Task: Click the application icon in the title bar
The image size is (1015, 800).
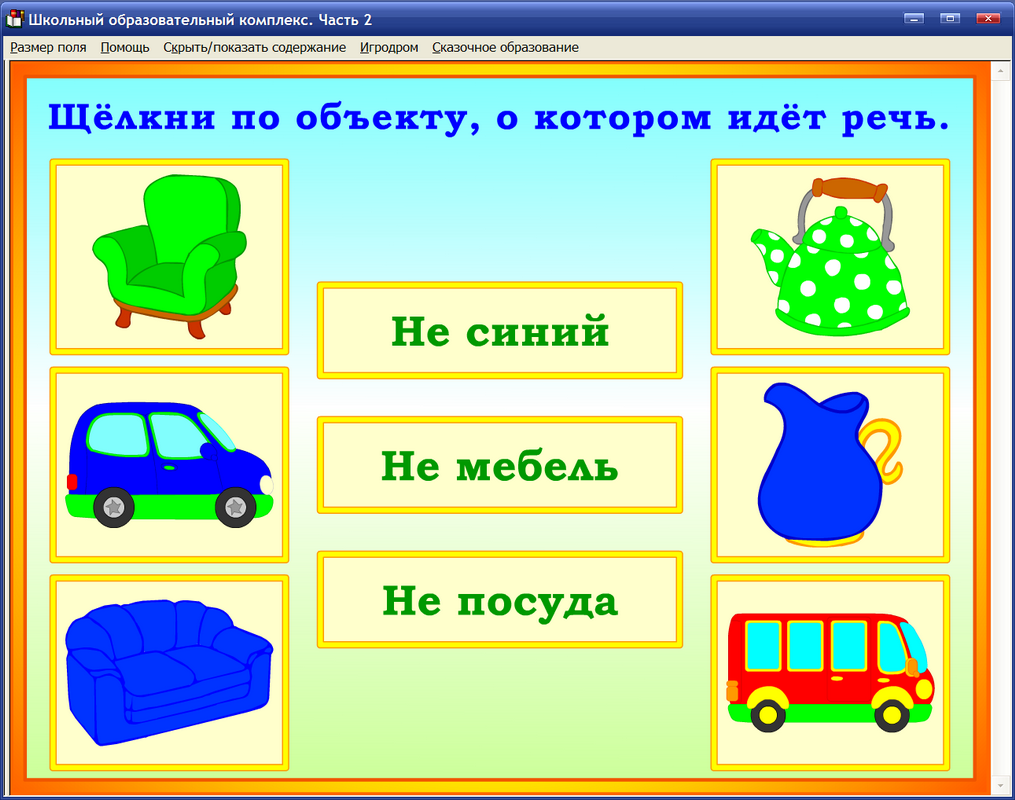Action: pyautogui.click(x=14, y=15)
